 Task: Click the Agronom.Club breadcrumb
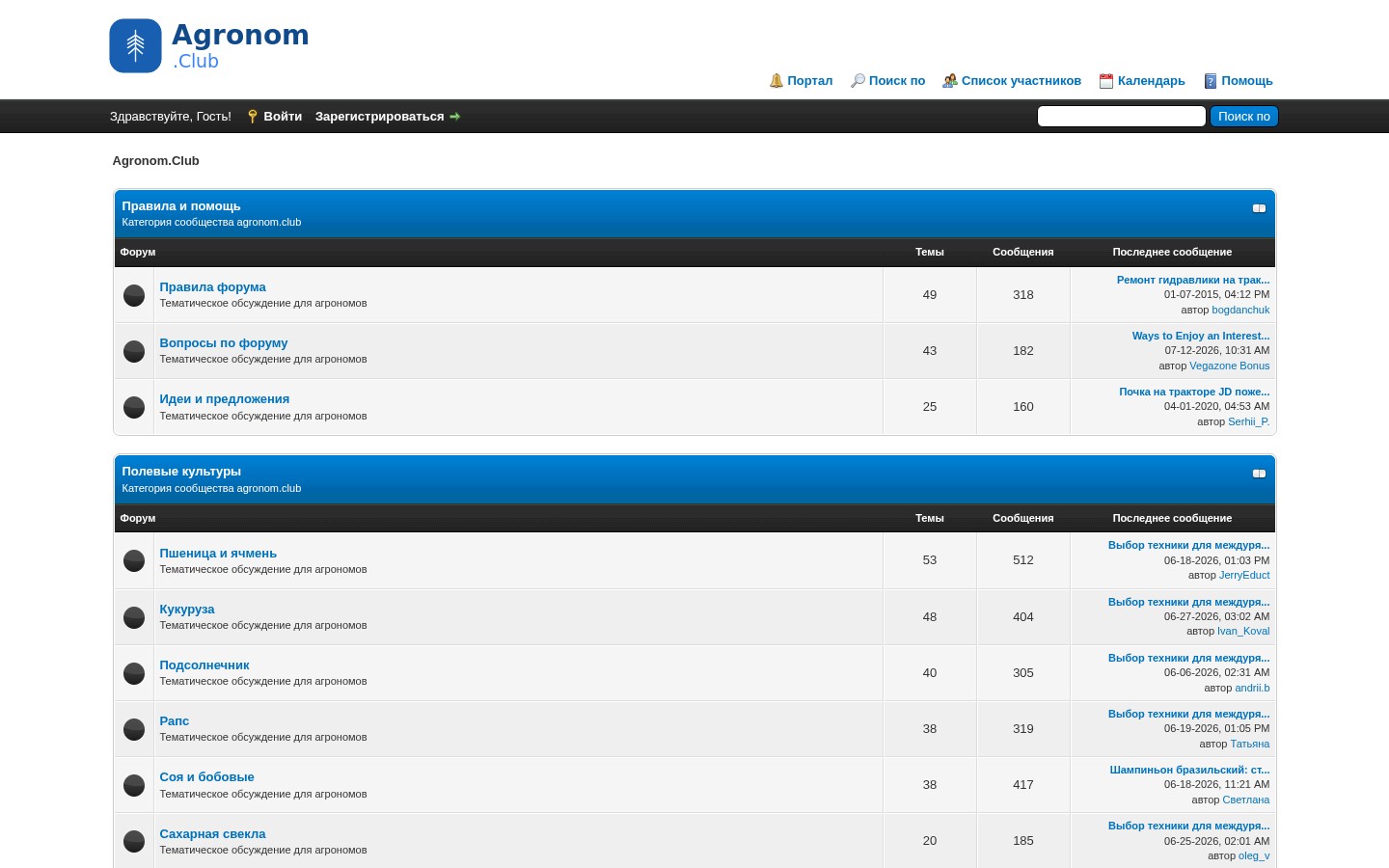pos(155,161)
